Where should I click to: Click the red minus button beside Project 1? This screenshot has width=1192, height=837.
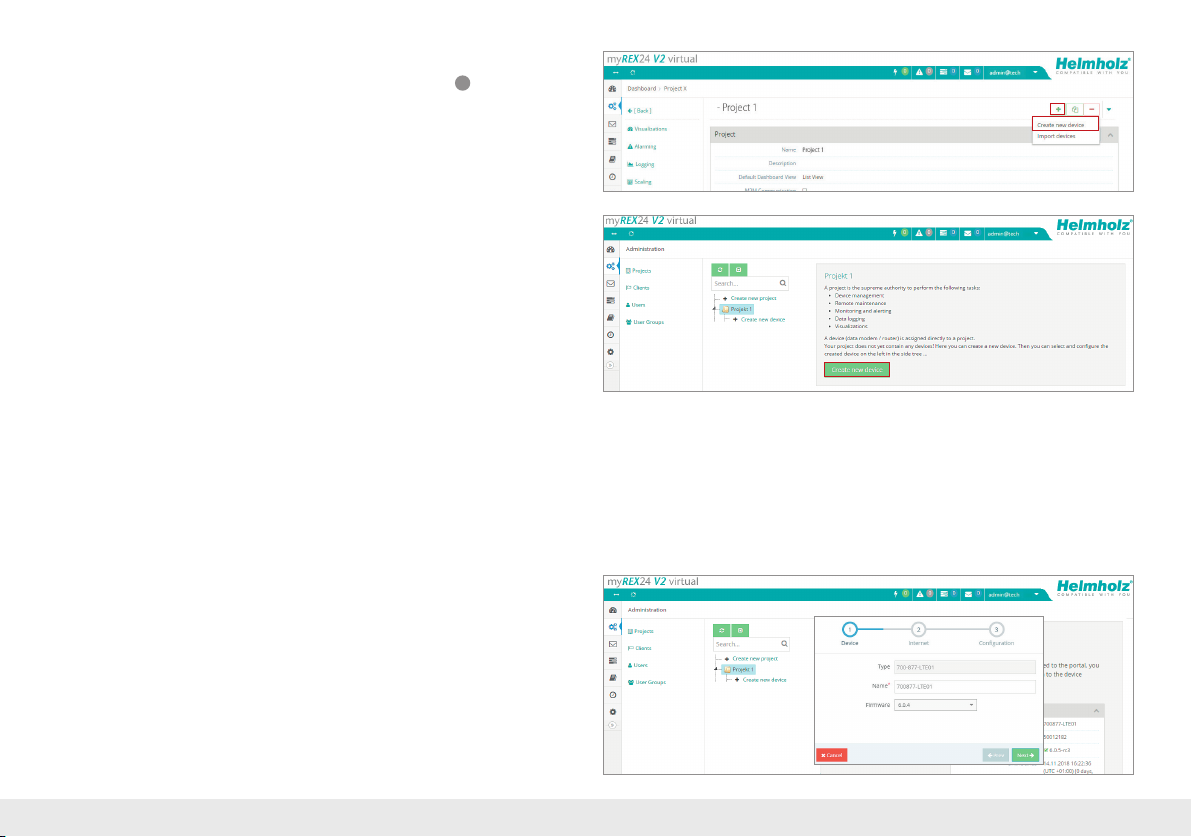pos(1092,109)
